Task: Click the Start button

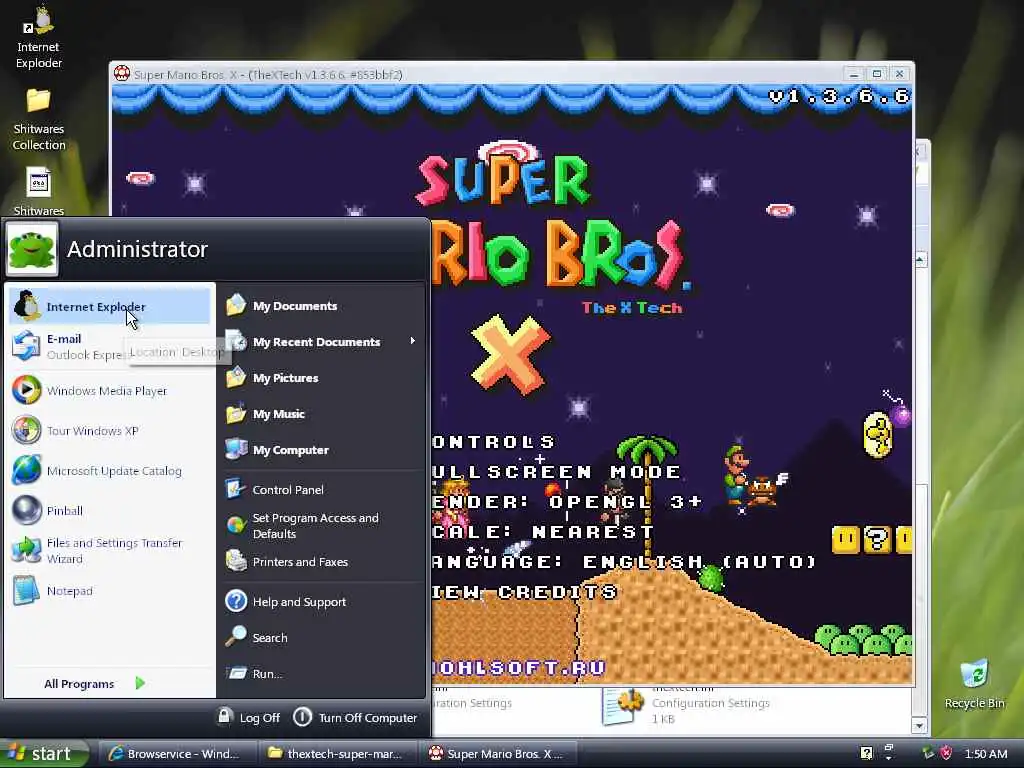Action: point(43,754)
